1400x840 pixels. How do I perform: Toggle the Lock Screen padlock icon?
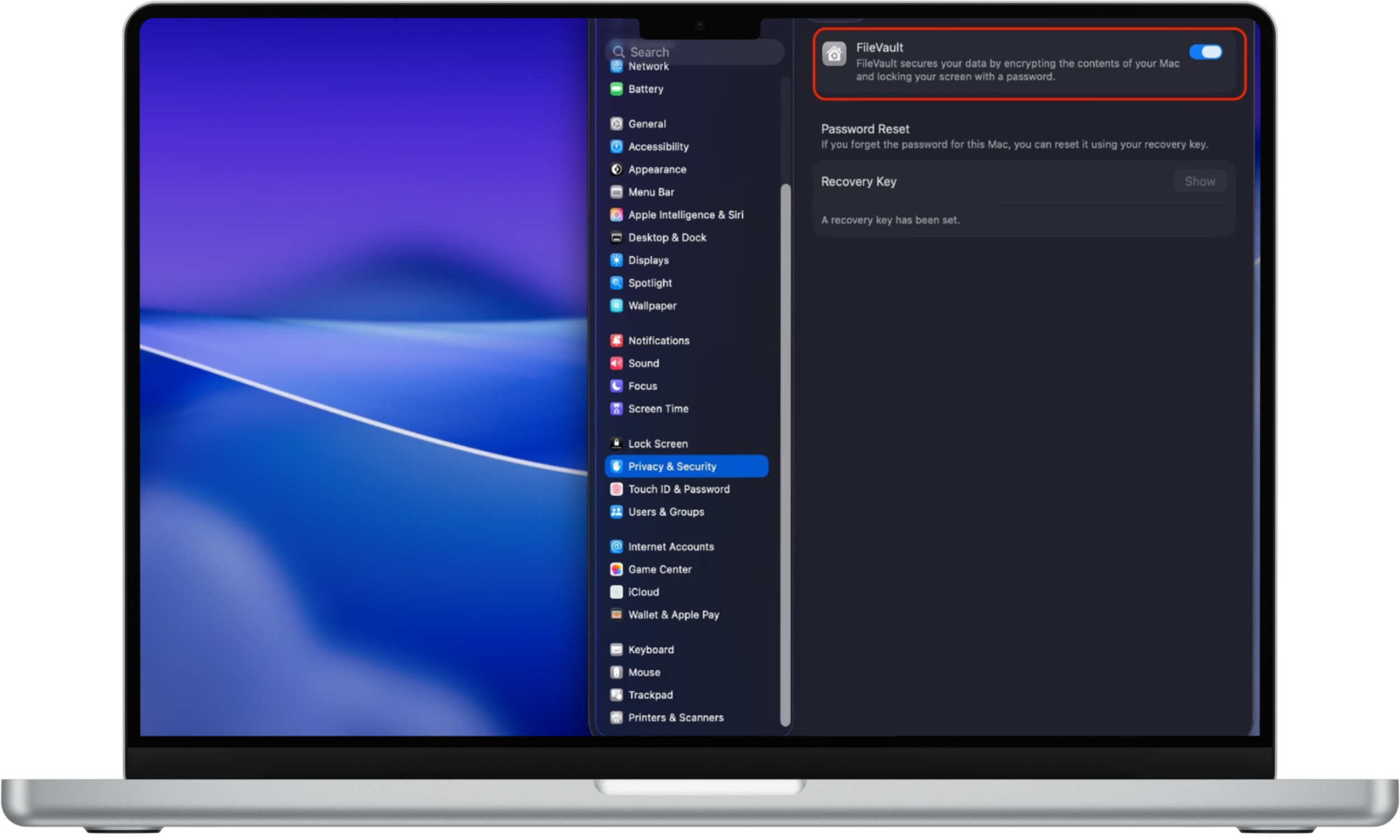[616, 443]
